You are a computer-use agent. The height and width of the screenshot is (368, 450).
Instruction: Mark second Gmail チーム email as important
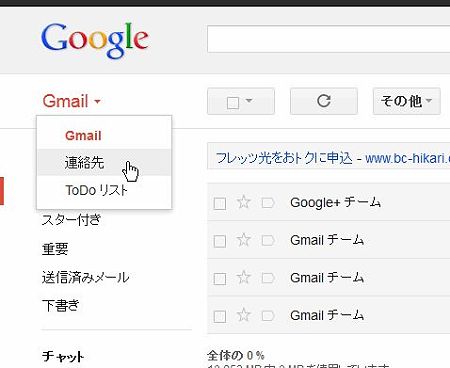(x=268, y=278)
